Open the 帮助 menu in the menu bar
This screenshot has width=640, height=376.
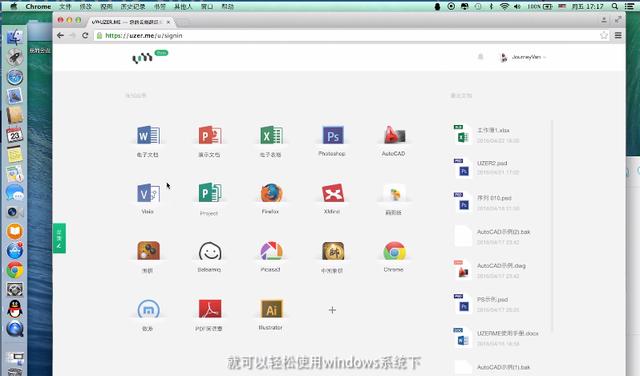(227, 7)
